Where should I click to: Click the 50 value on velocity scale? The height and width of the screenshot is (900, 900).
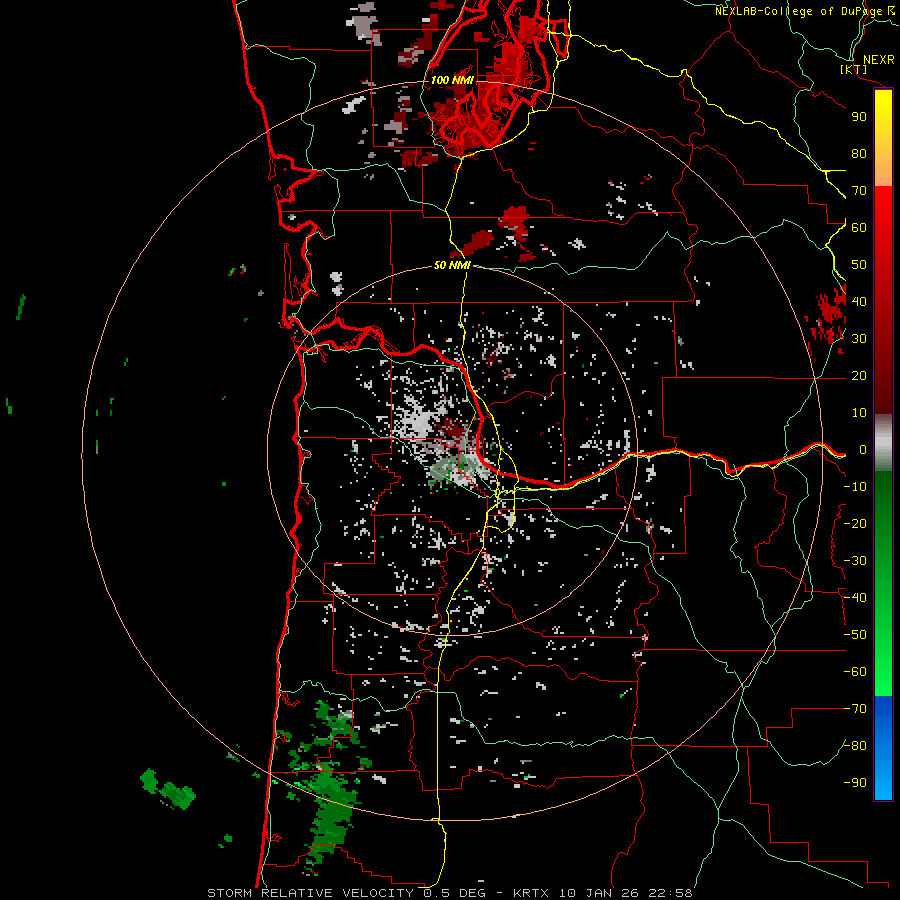859,265
